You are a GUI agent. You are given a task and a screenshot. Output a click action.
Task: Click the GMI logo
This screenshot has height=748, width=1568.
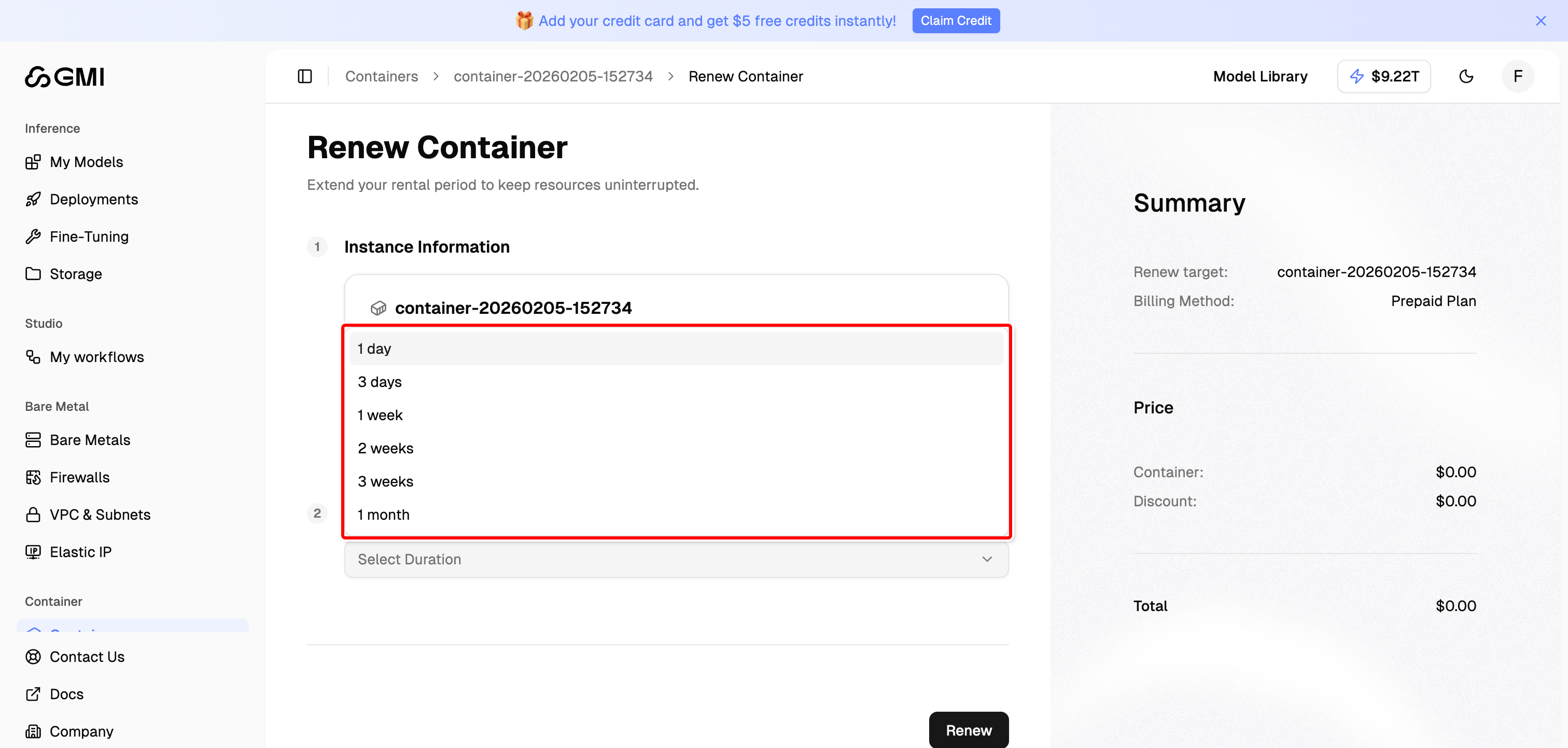coord(64,77)
